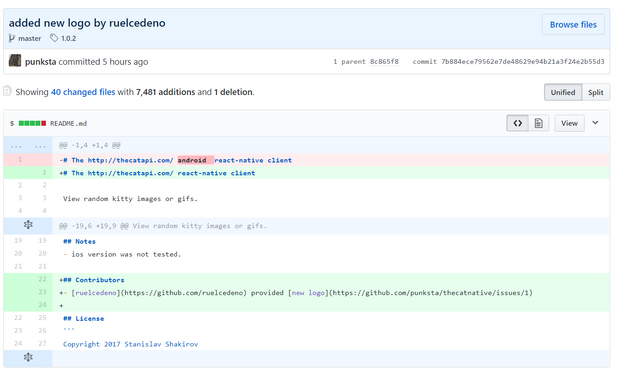The image size is (640, 373).
Task: Open parent commit 8c865f8
Action: pos(384,62)
